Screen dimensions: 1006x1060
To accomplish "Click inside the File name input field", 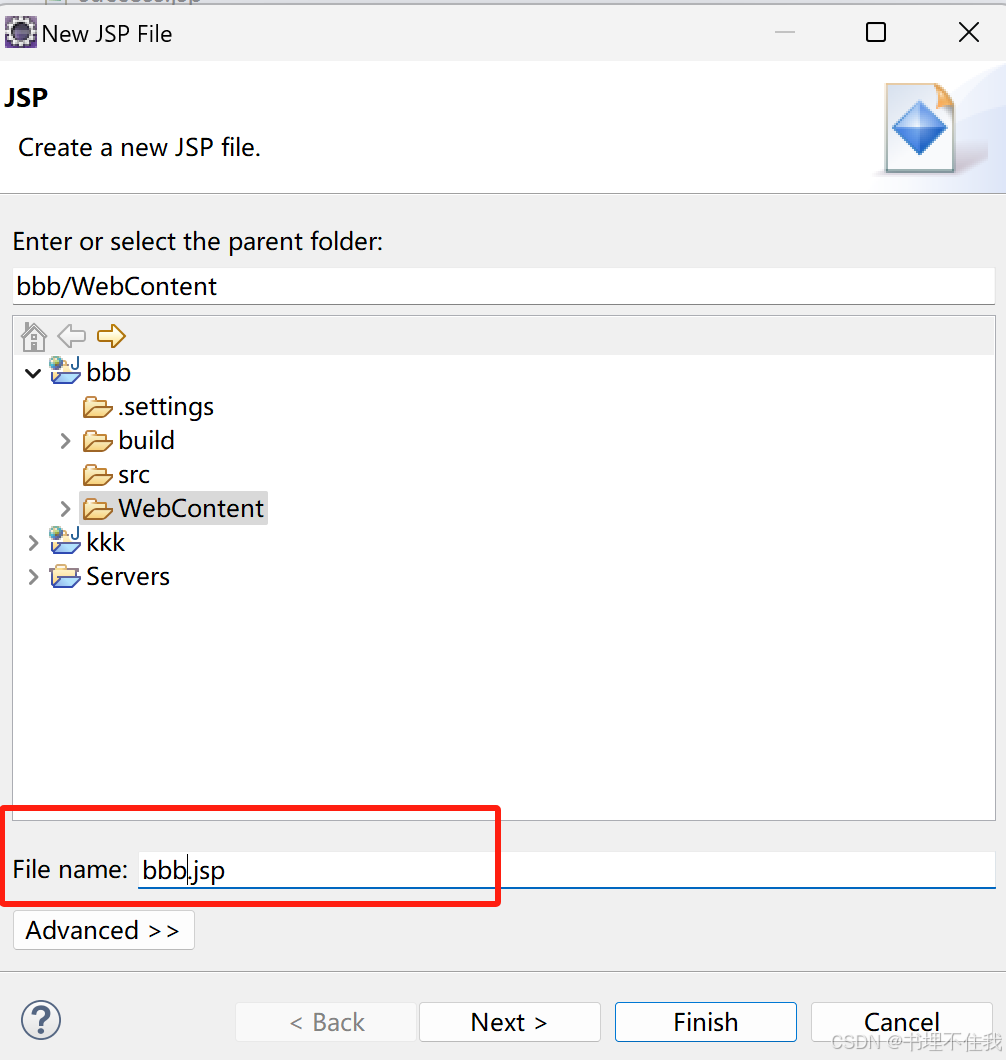I will coord(300,870).
